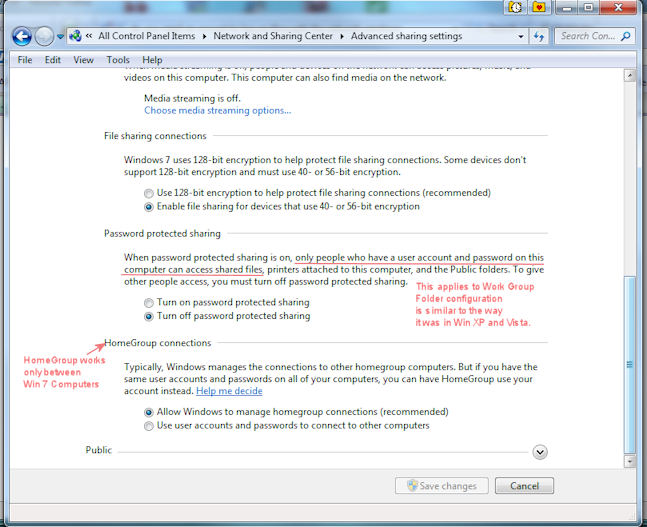Expand arrow after Network and Sharing Center

pos(342,36)
